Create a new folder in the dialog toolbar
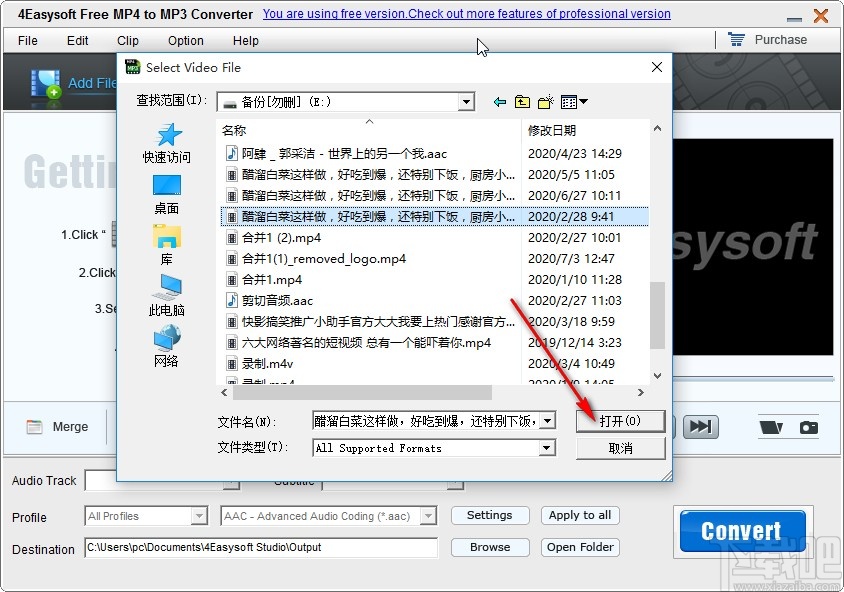844x592 pixels. click(543, 101)
